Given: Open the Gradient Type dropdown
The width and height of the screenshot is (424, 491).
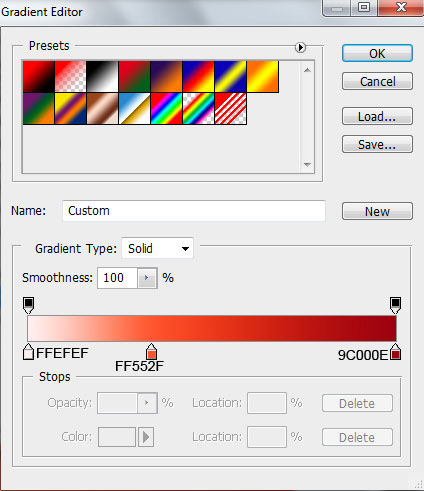Looking at the screenshot, I should pos(157,248).
